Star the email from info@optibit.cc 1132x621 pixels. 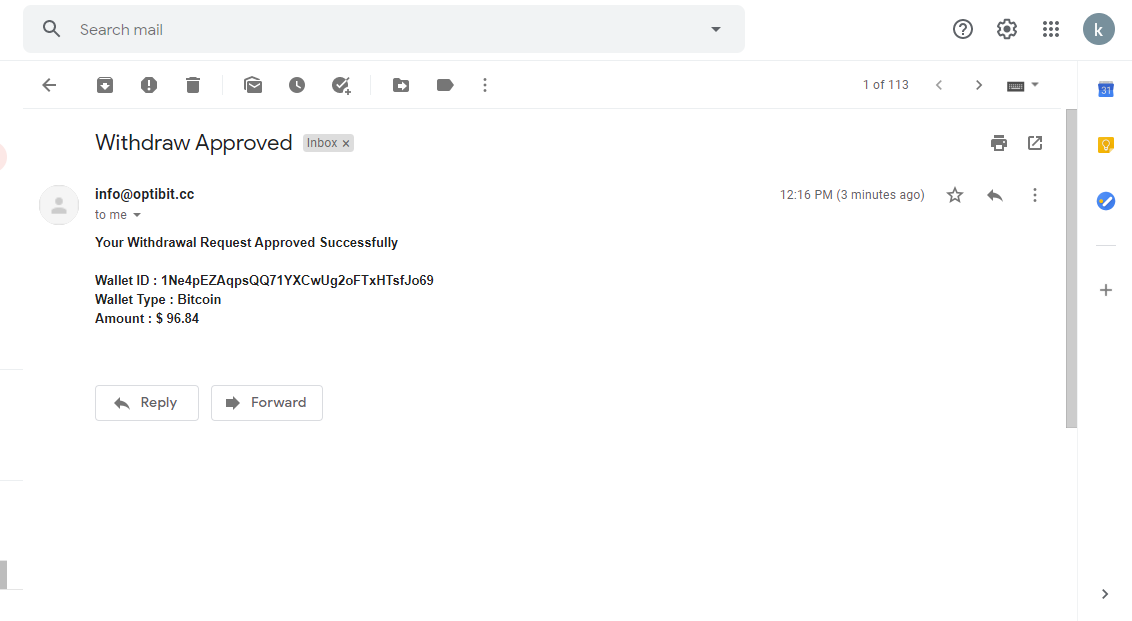(x=954, y=195)
